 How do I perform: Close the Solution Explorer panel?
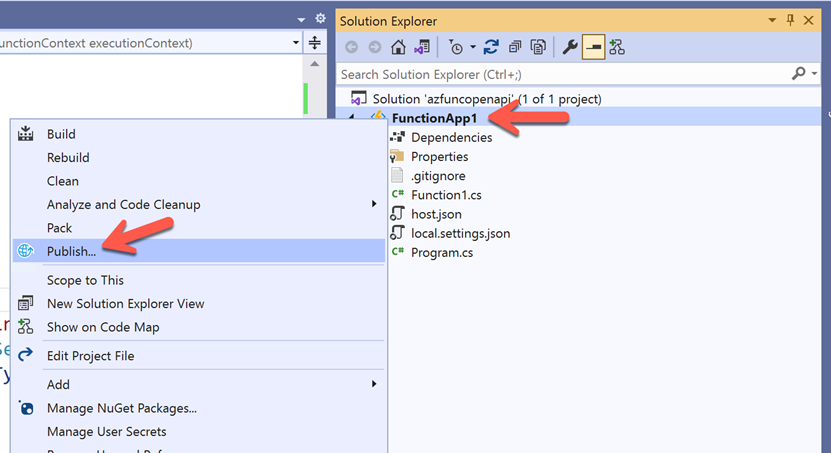pyautogui.click(x=809, y=20)
